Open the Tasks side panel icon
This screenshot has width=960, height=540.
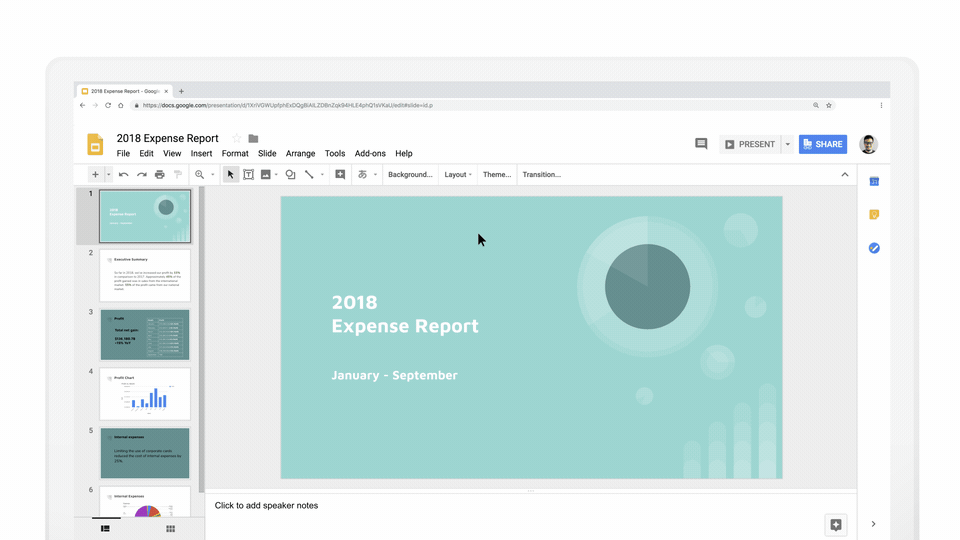click(874, 248)
